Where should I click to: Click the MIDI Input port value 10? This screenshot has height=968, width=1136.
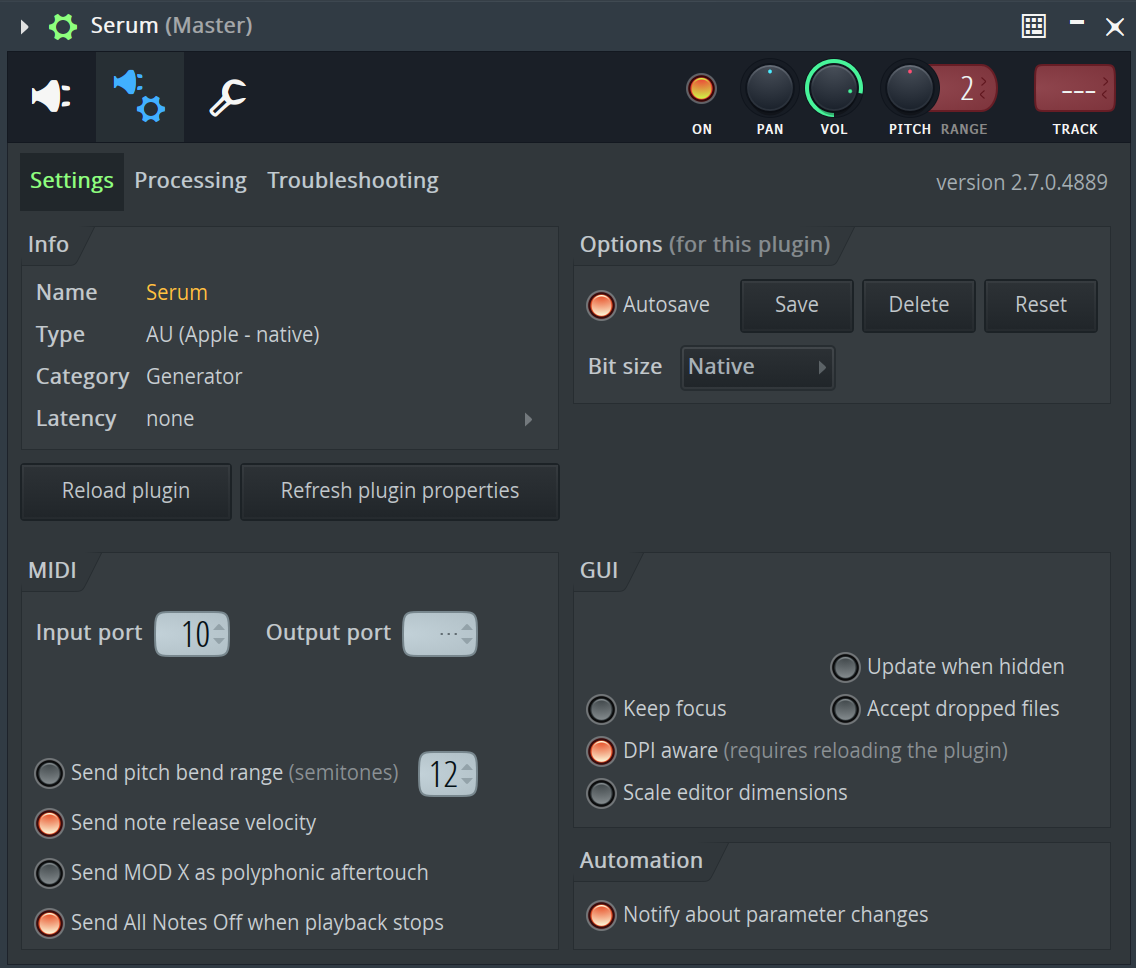pyautogui.click(x=192, y=634)
